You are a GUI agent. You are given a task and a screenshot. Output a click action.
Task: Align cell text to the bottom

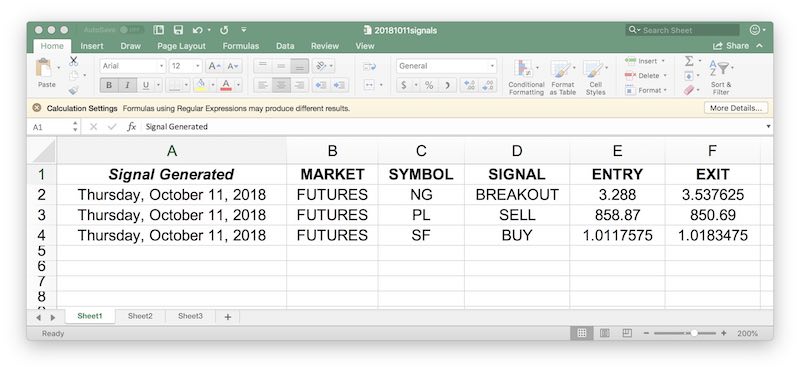click(300, 66)
